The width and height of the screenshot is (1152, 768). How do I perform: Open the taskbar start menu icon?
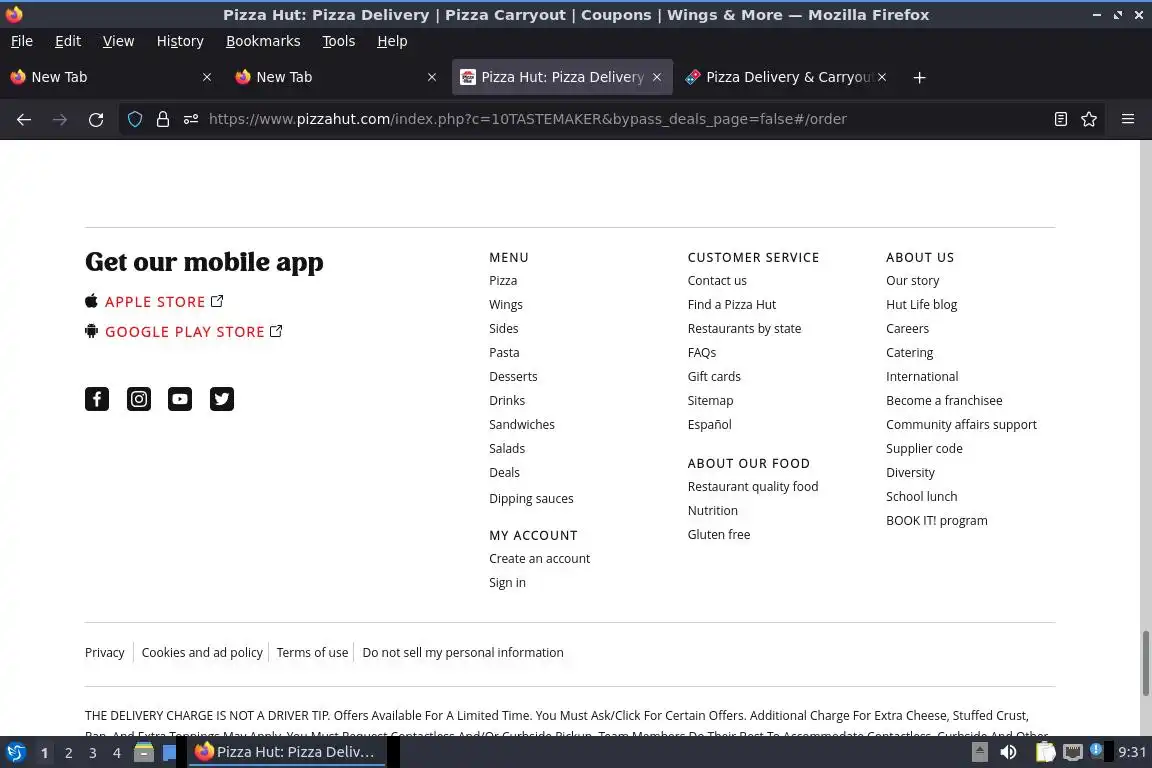coord(15,752)
